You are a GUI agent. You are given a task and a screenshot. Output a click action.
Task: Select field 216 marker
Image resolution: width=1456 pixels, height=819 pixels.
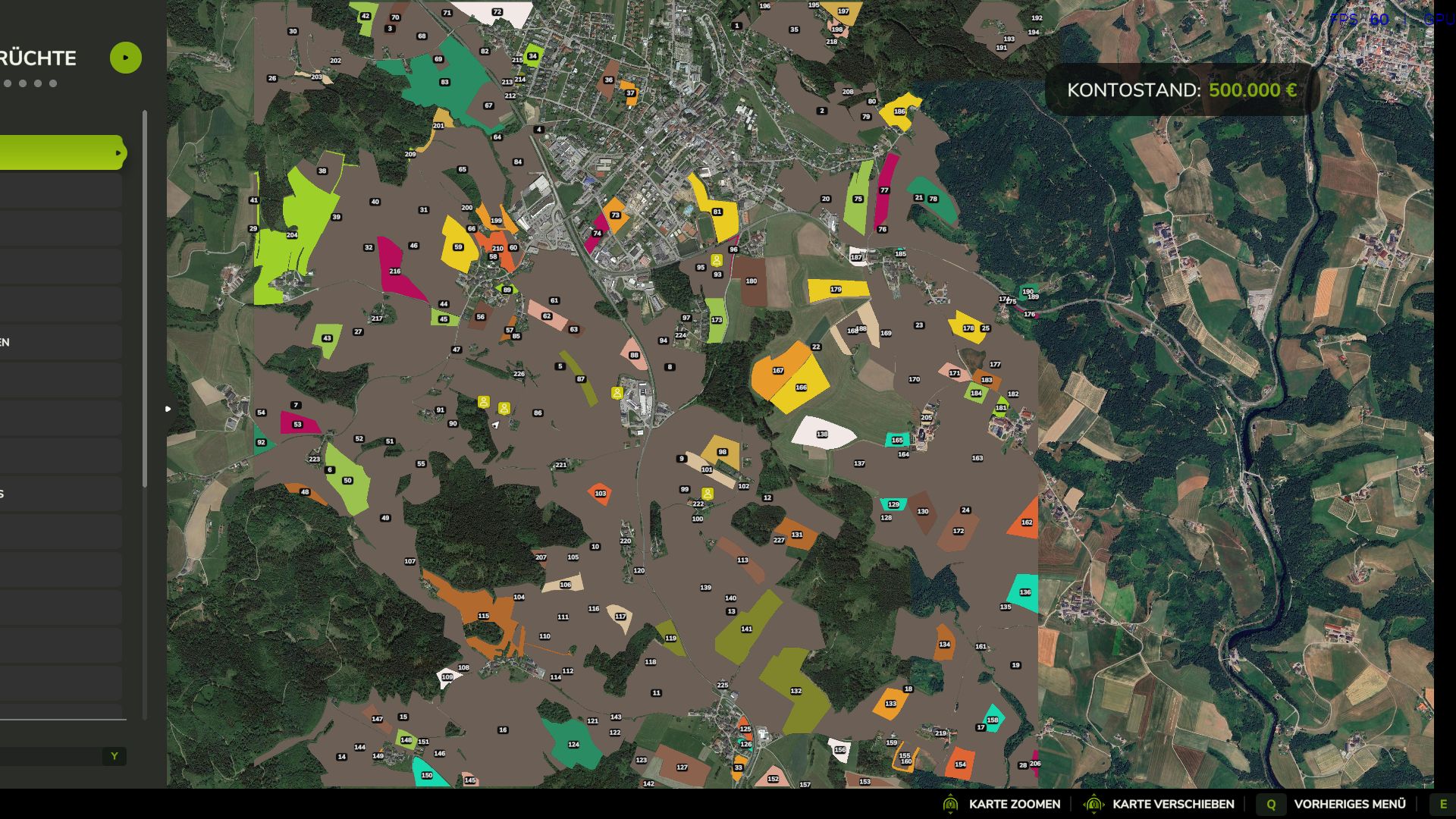point(394,271)
